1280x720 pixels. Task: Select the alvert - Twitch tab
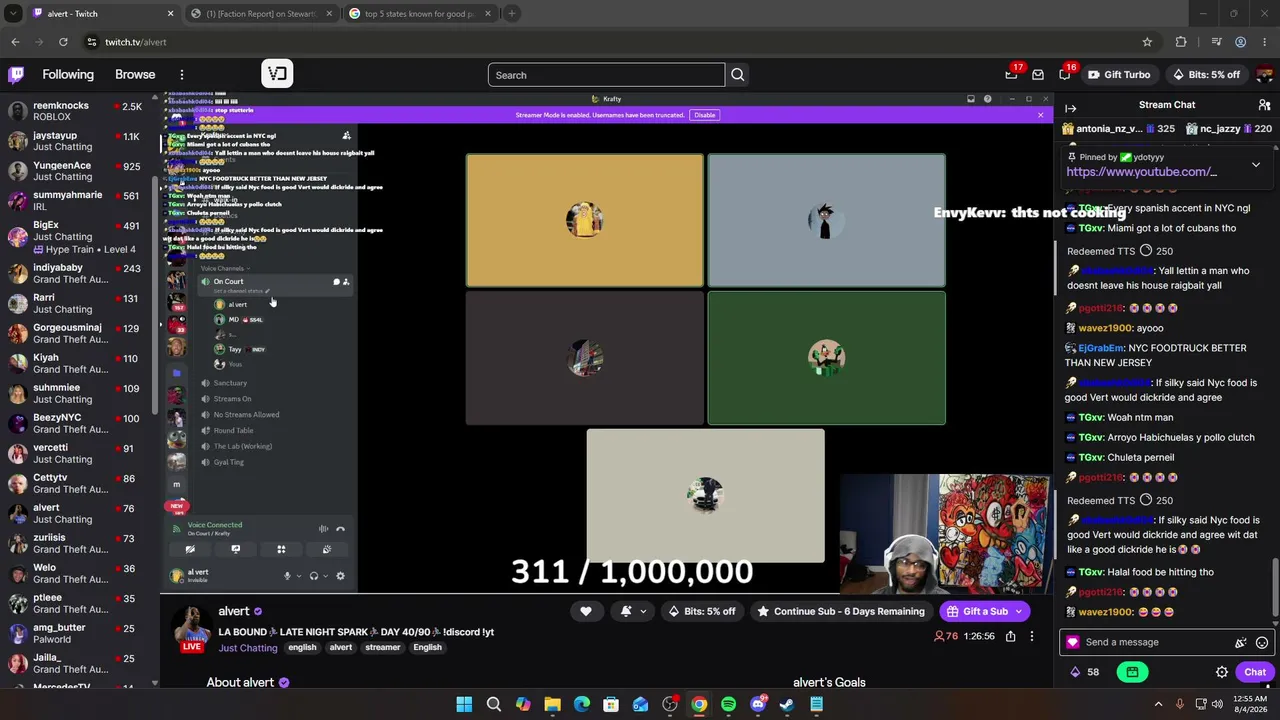[104, 14]
